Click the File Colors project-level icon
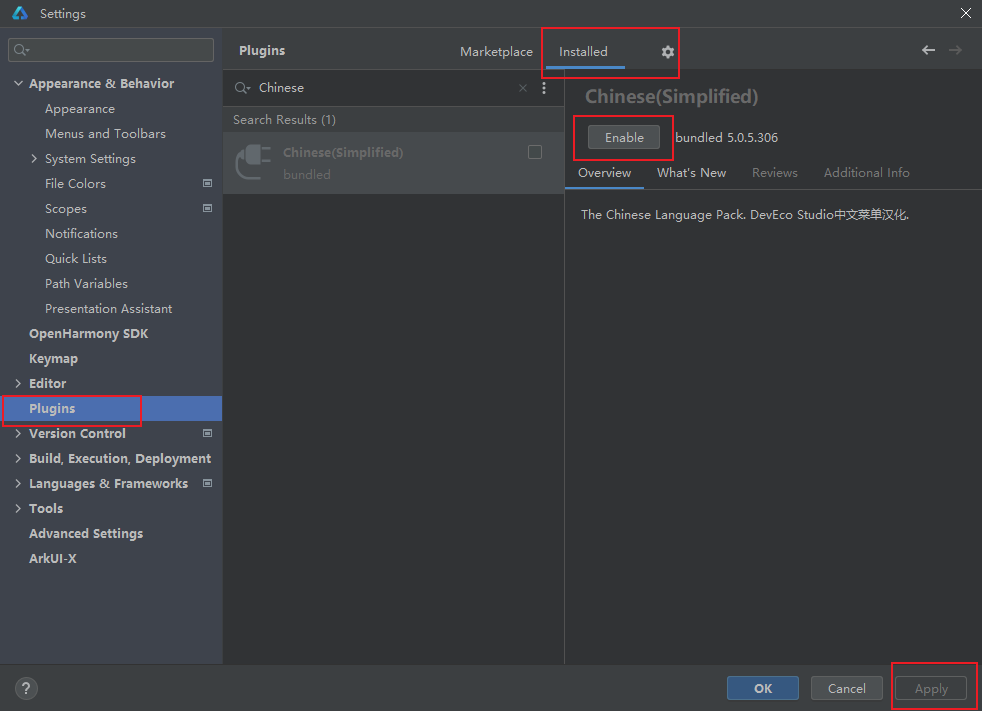Screen dimensions: 982x711 pyautogui.click(x=207, y=184)
